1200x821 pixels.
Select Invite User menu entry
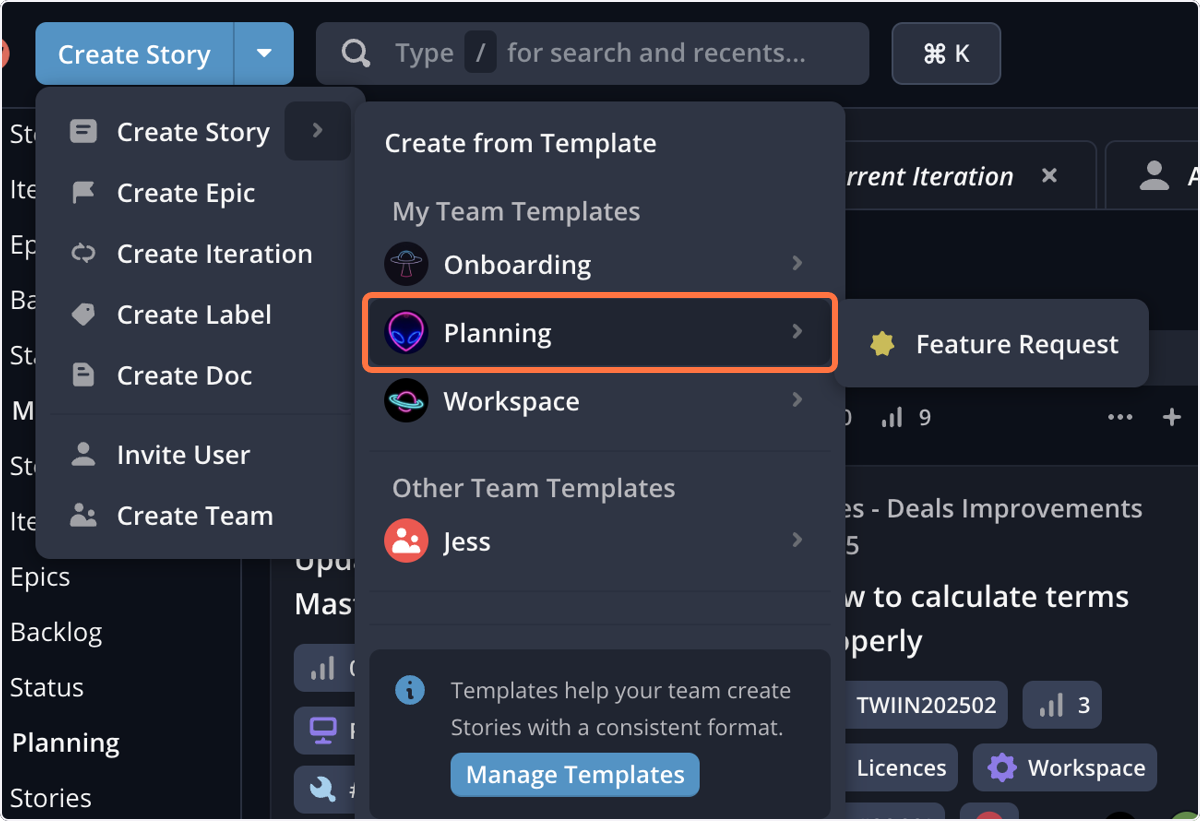pyautogui.click(x=183, y=455)
